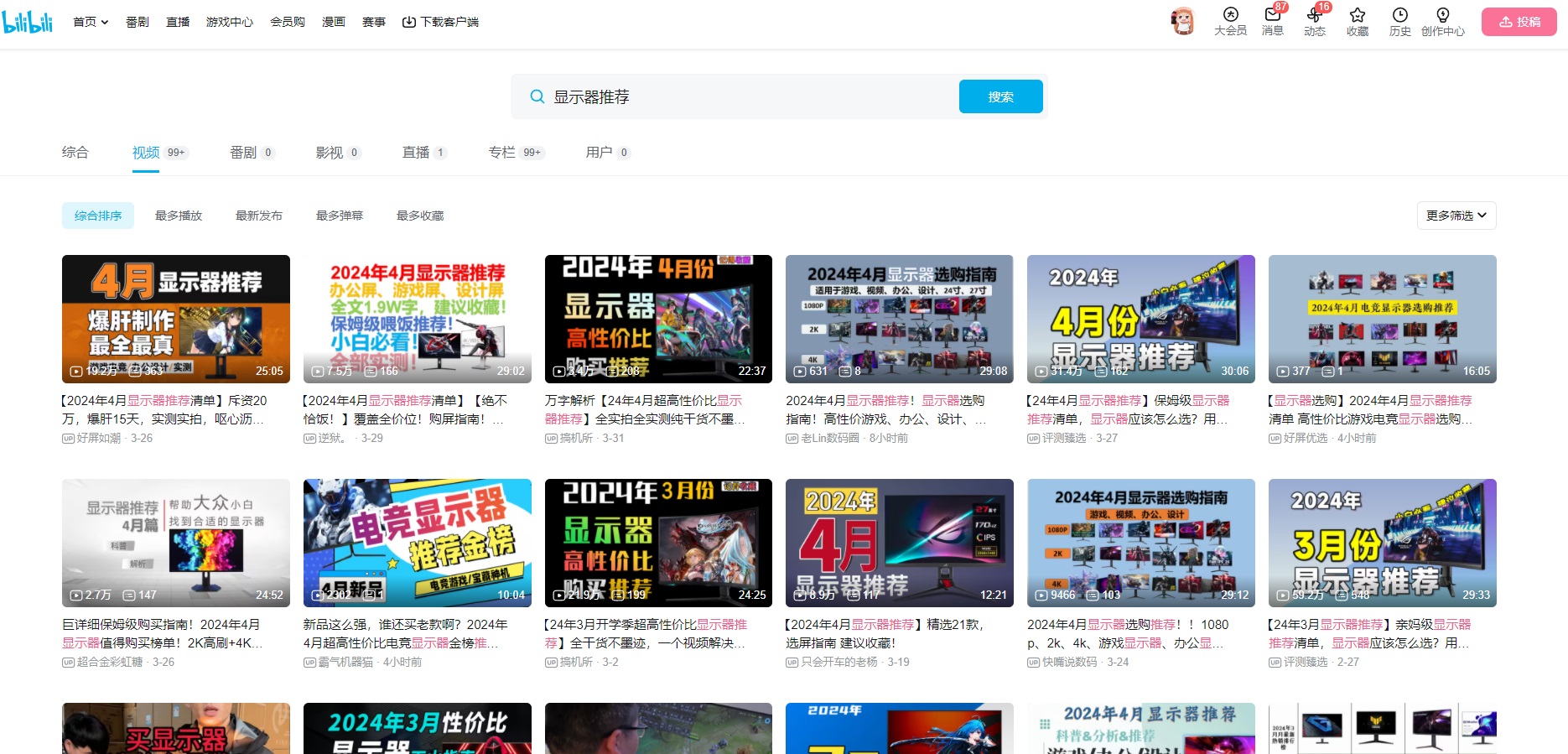Open 漫画 in top navigation
1568x754 pixels.
click(x=334, y=22)
